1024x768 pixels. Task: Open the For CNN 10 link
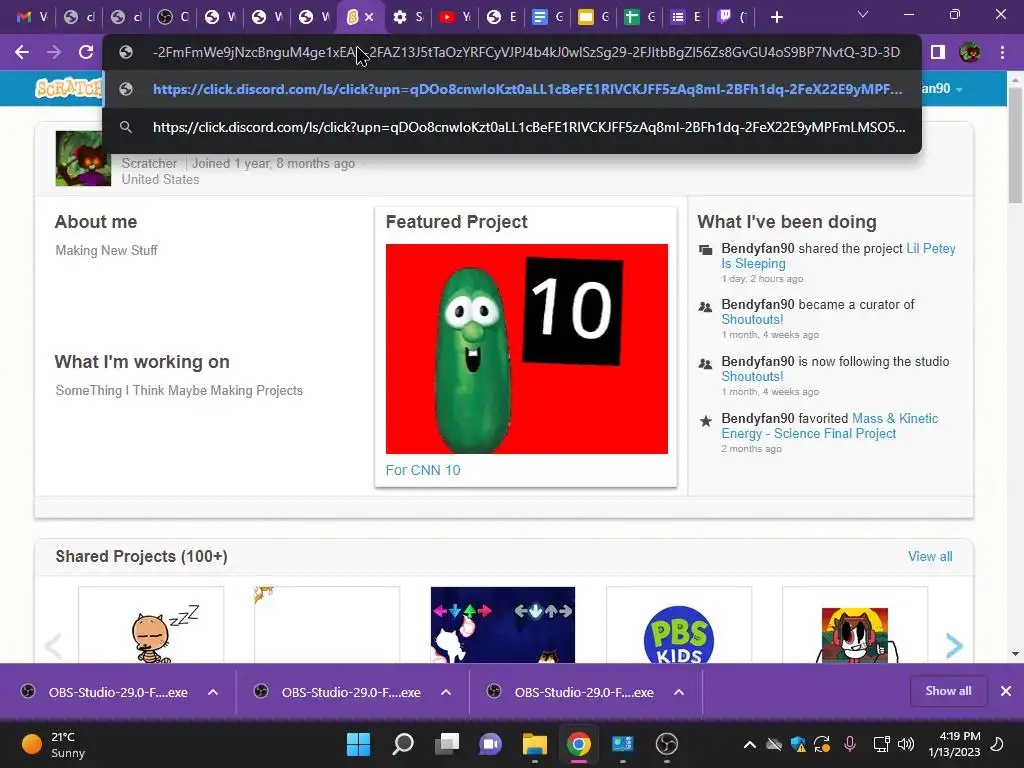pos(423,470)
